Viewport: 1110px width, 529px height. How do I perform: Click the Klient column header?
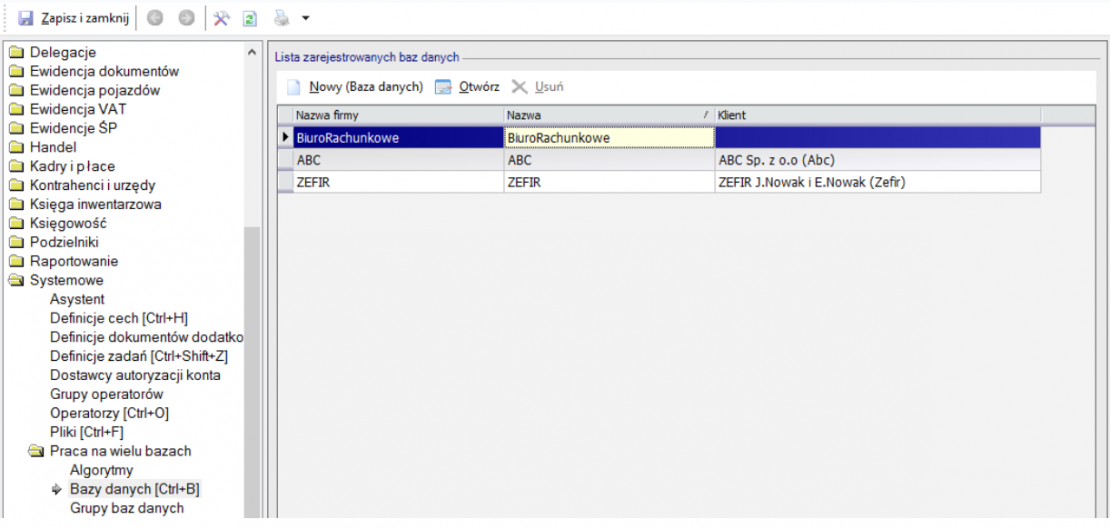(876, 115)
